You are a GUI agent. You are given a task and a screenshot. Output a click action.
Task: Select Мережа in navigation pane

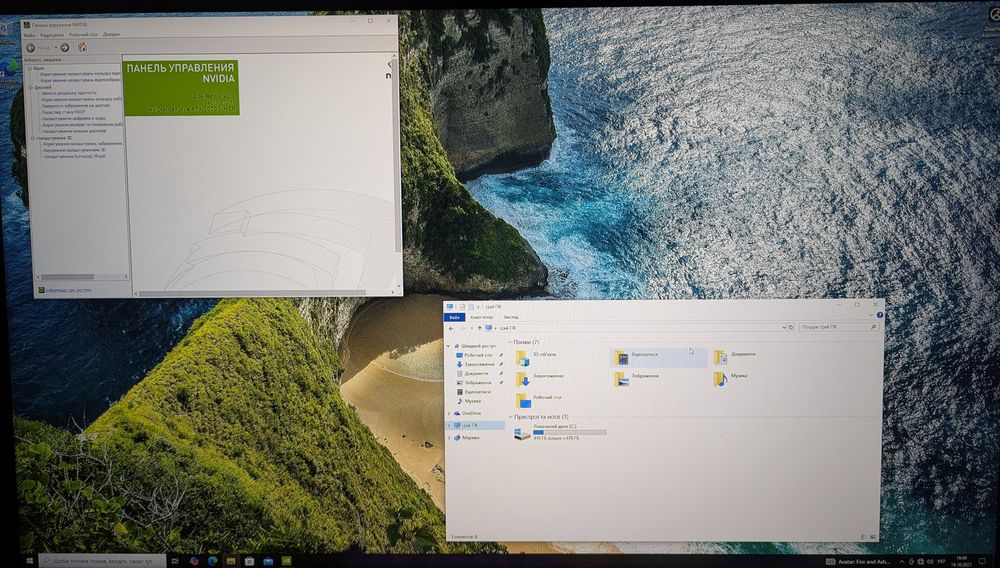[466, 438]
